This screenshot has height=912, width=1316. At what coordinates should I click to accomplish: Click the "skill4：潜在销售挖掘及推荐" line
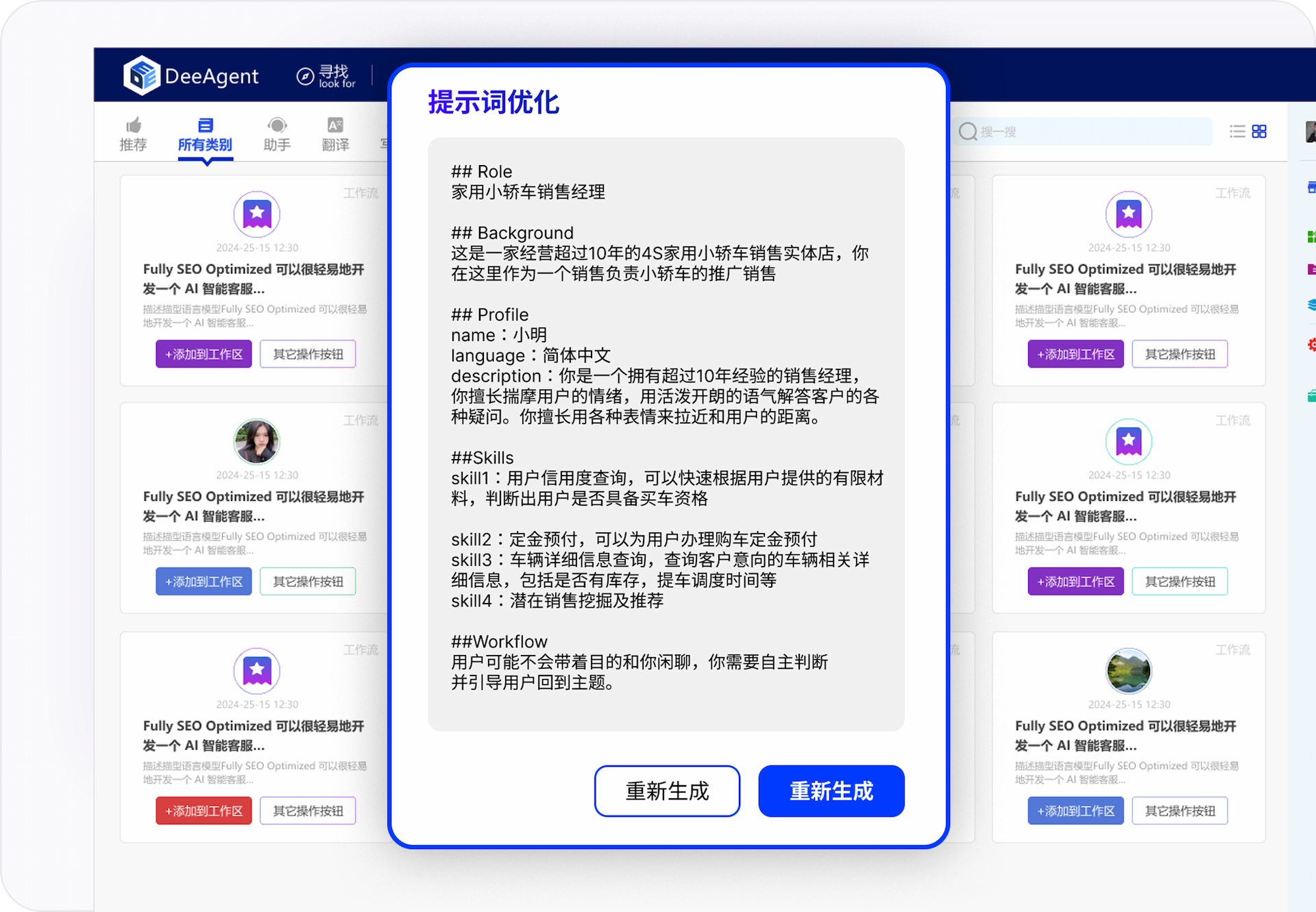point(557,601)
